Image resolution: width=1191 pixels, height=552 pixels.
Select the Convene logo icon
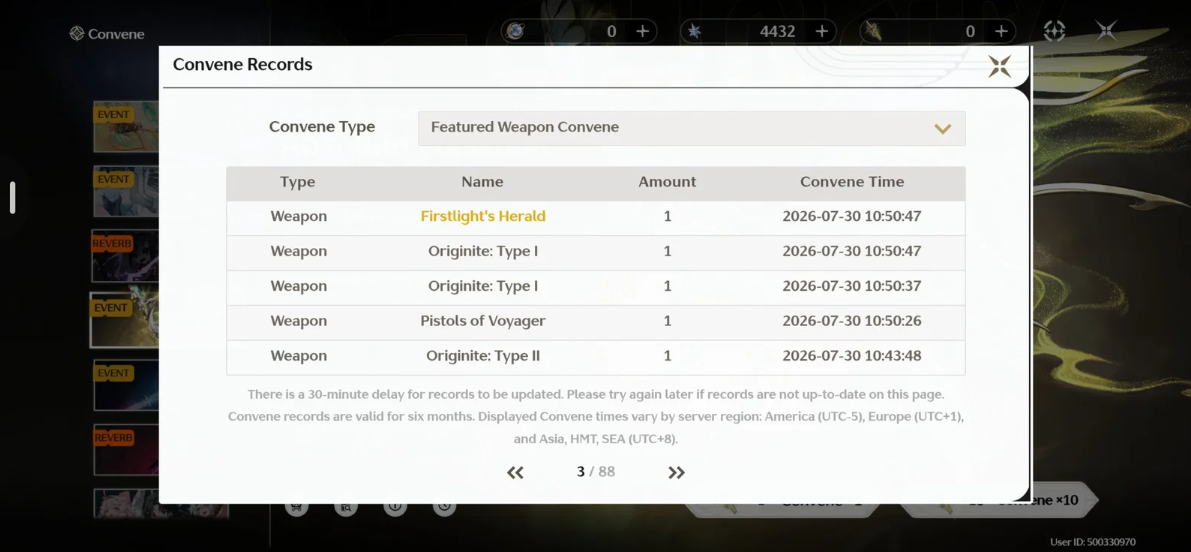77,33
